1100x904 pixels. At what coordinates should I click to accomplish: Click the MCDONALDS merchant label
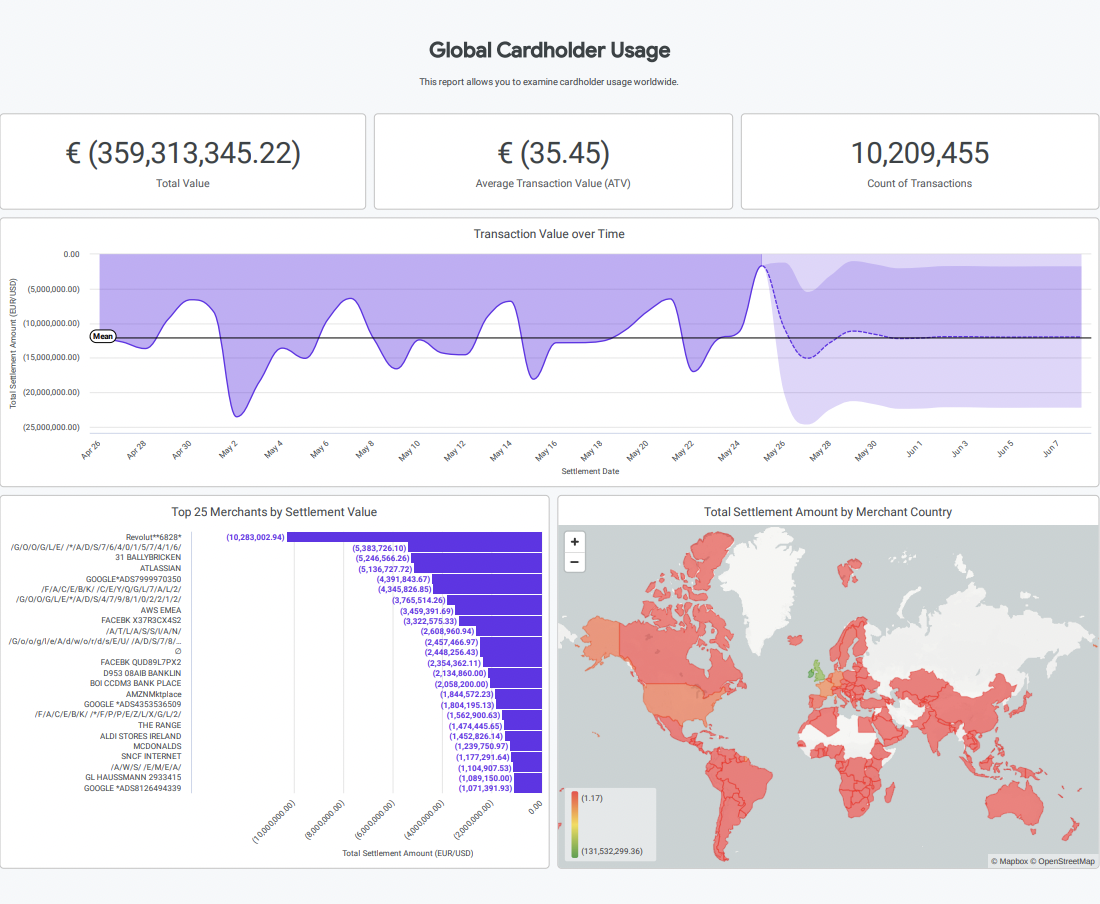[x=157, y=746]
